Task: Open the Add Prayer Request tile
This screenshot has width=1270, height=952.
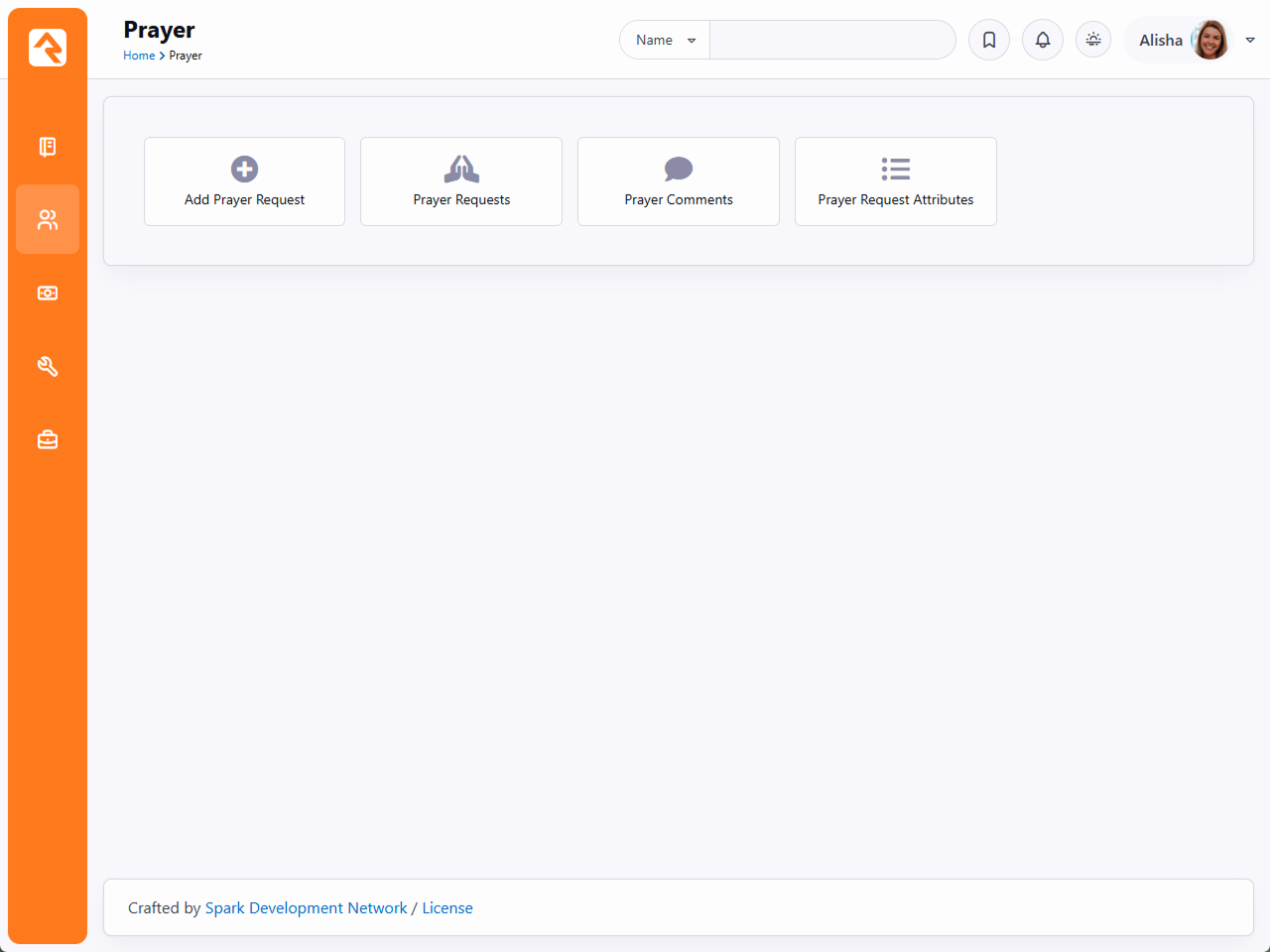Action: click(244, 181)
